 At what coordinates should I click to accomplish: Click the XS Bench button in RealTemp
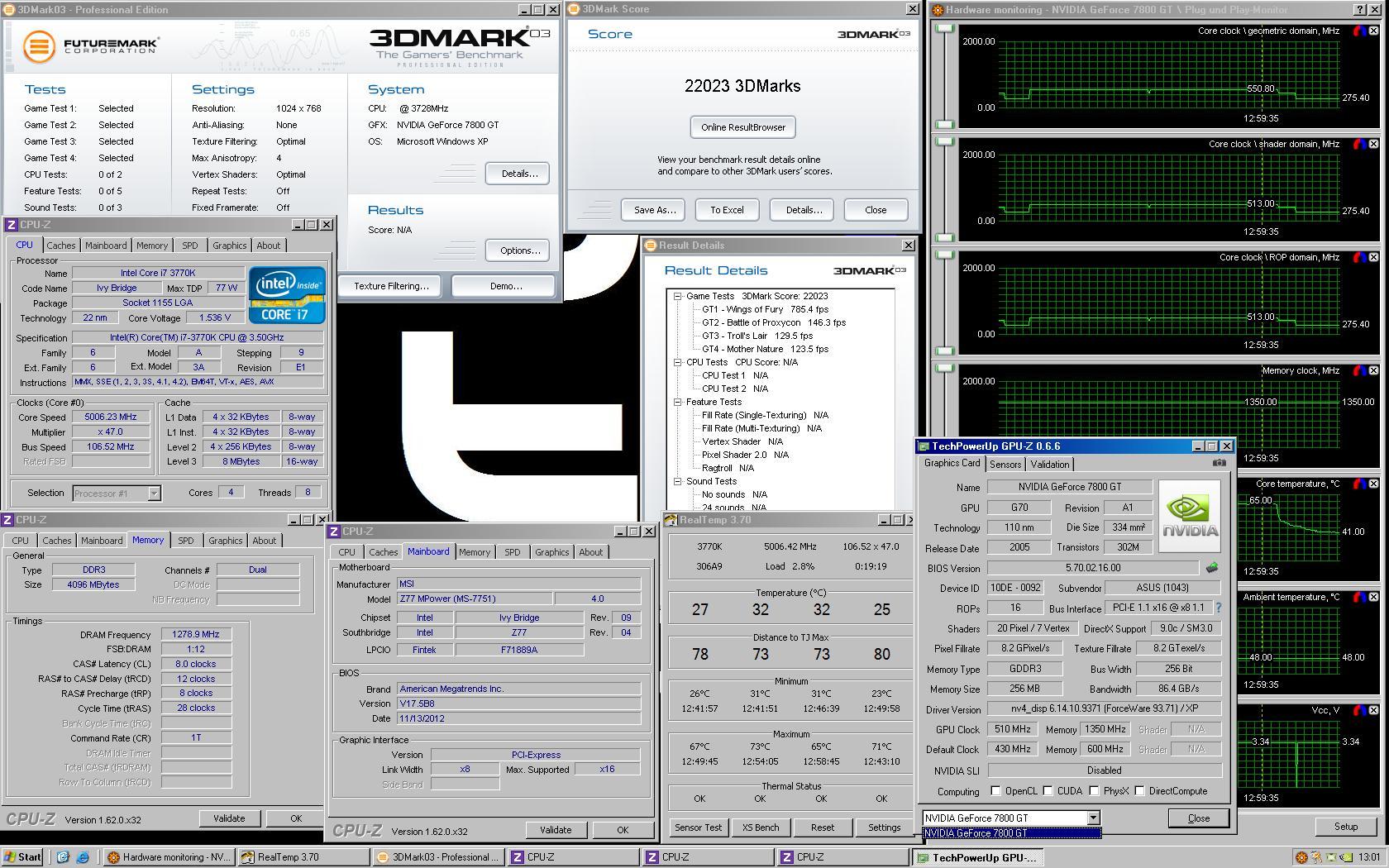pos(761,827)
